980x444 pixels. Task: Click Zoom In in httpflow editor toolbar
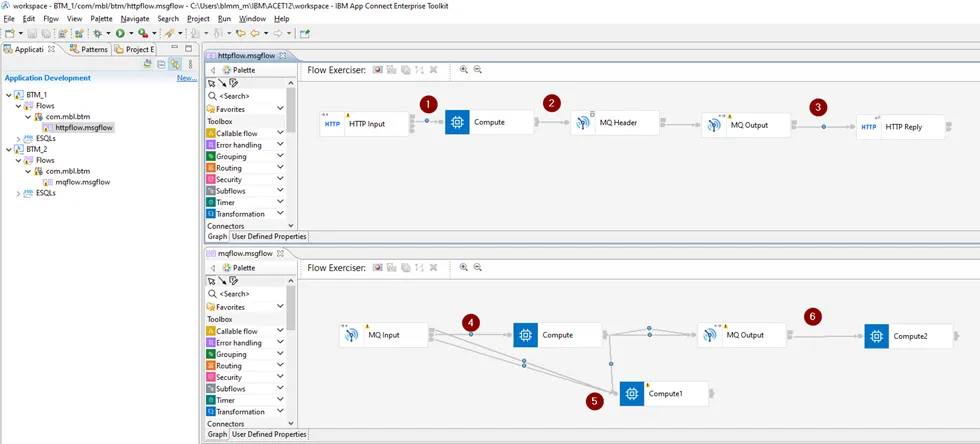(x=464, y=70)
